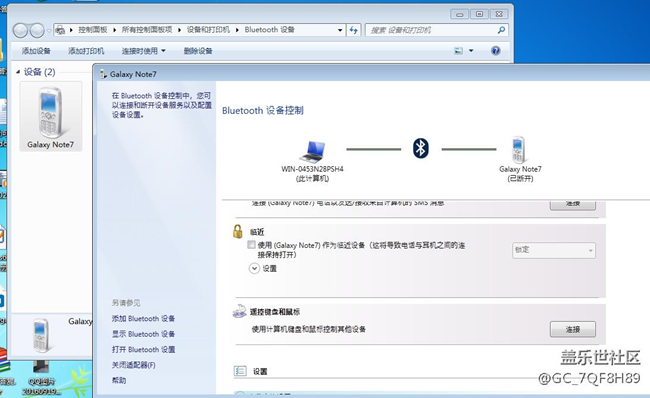Click 所有控制面板项 breadcrumb segment

pos(147,30)
